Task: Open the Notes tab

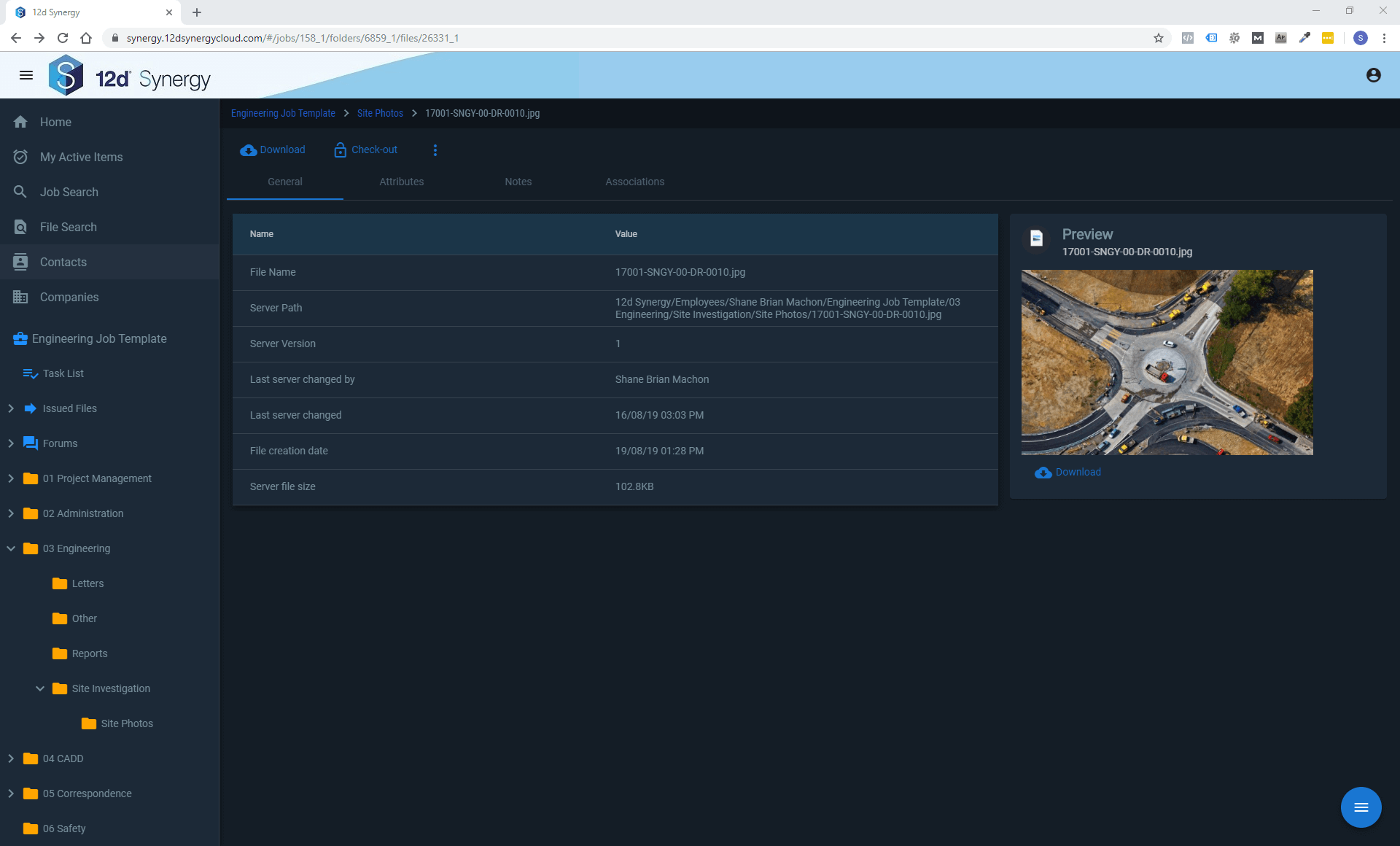Action: [518, 182]
